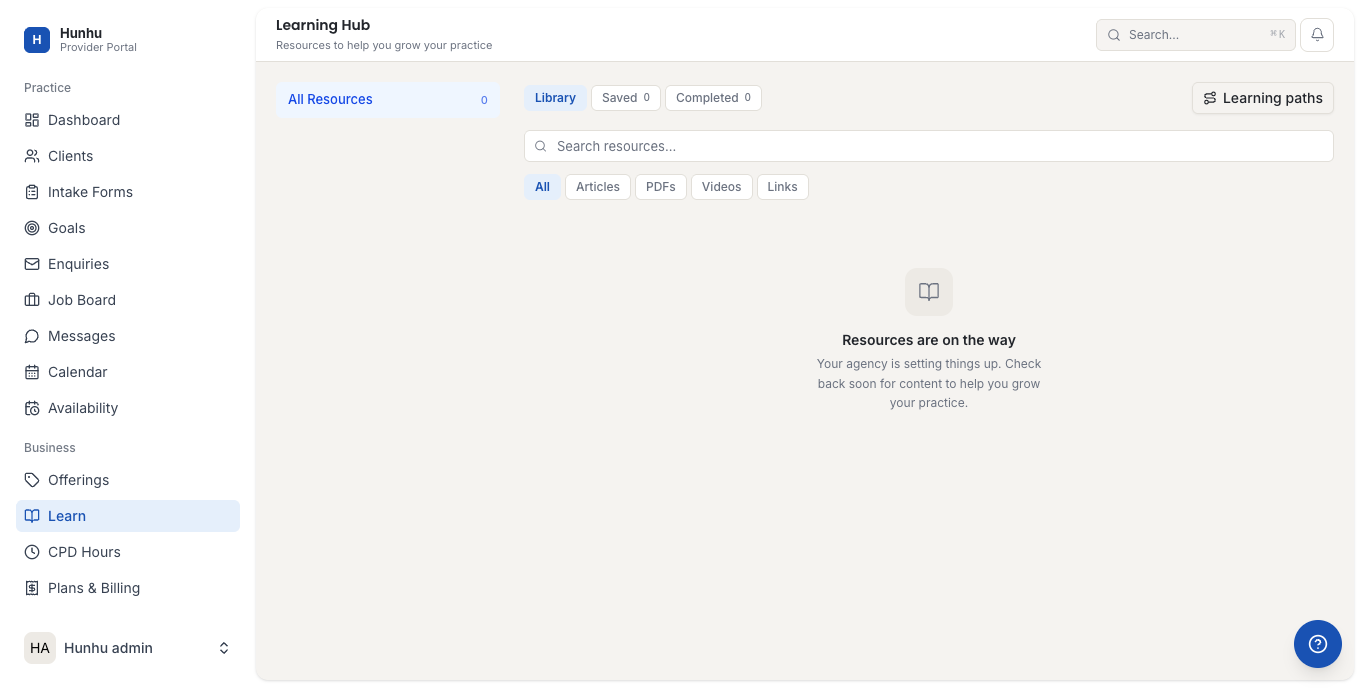
Task: Click the Plans & Billing receipt icon
Action: coord(32,588)
